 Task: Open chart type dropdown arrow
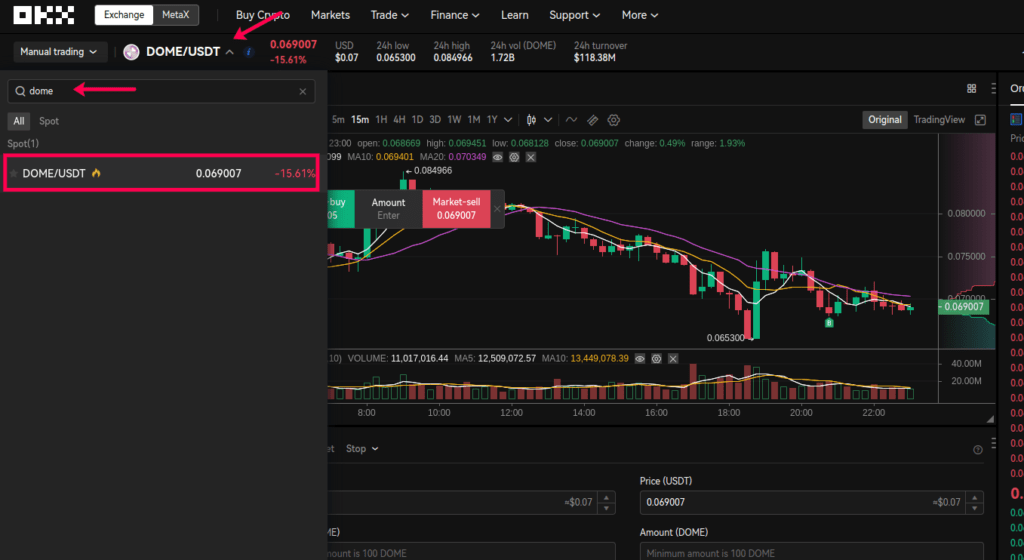548,120
